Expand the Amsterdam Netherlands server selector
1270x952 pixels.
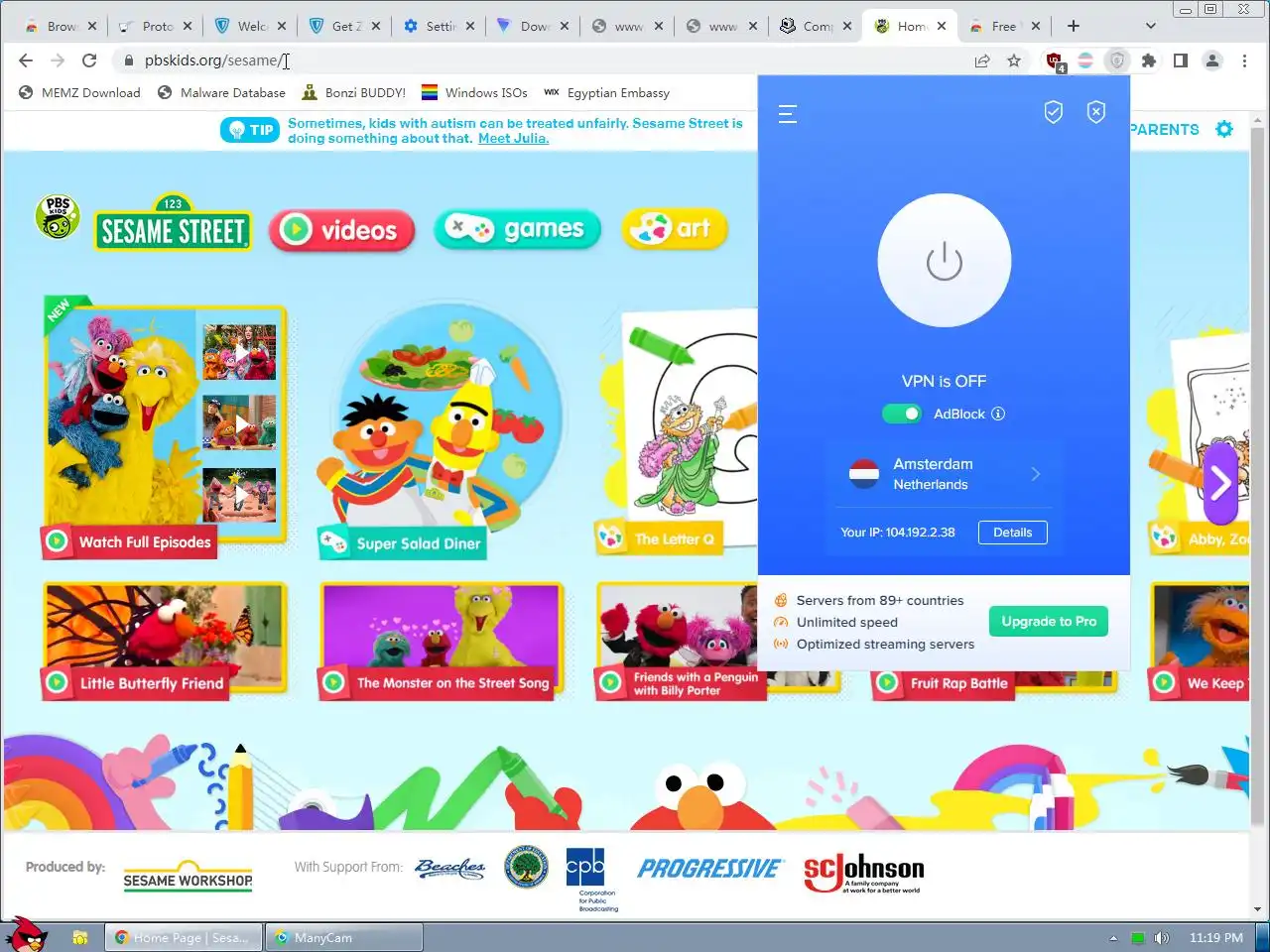pos(944,474)
